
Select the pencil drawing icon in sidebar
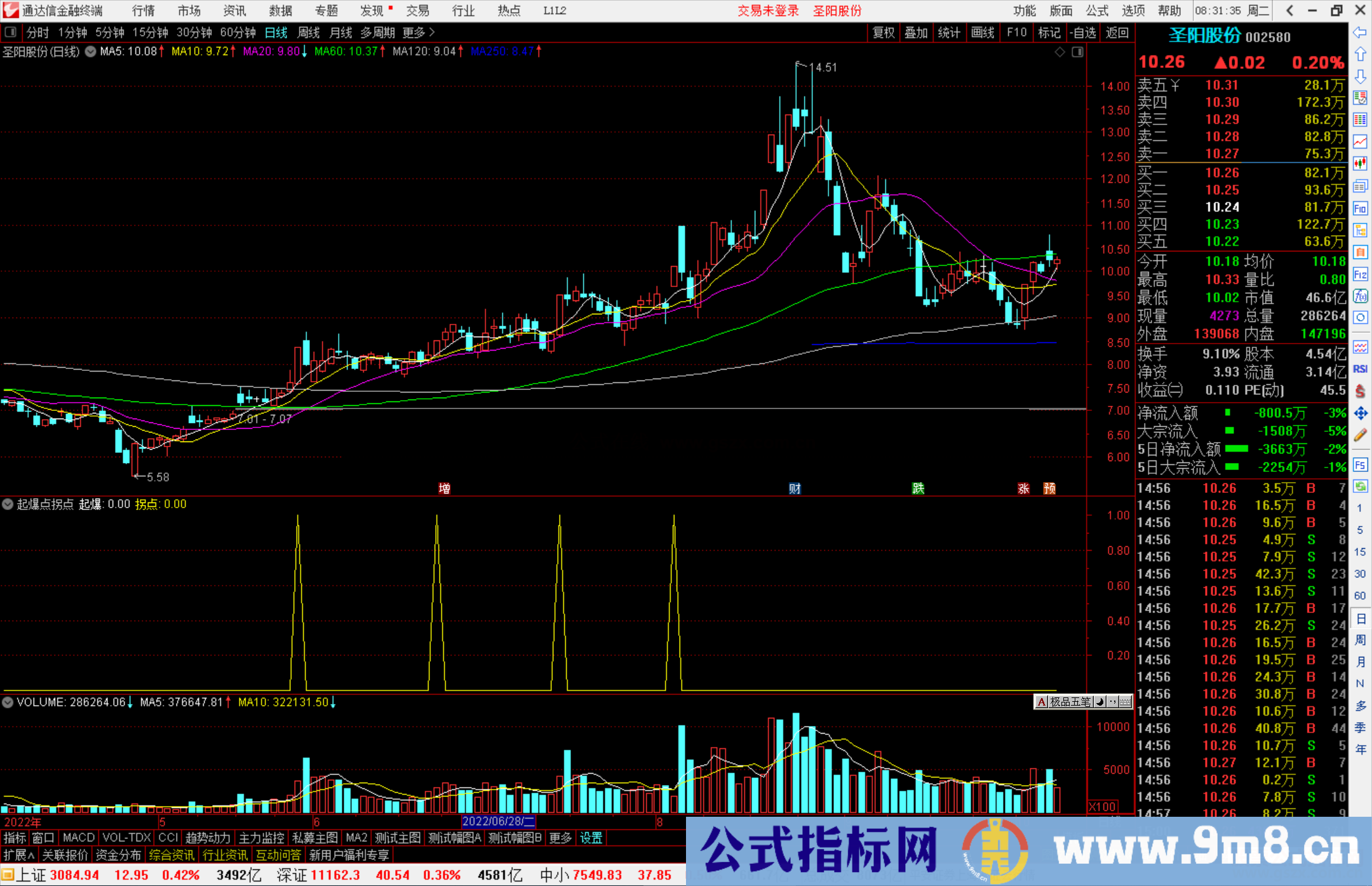(1360, 435)
